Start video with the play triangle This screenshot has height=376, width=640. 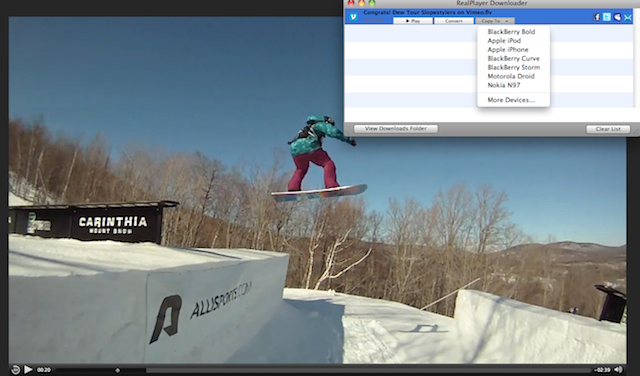28,369
